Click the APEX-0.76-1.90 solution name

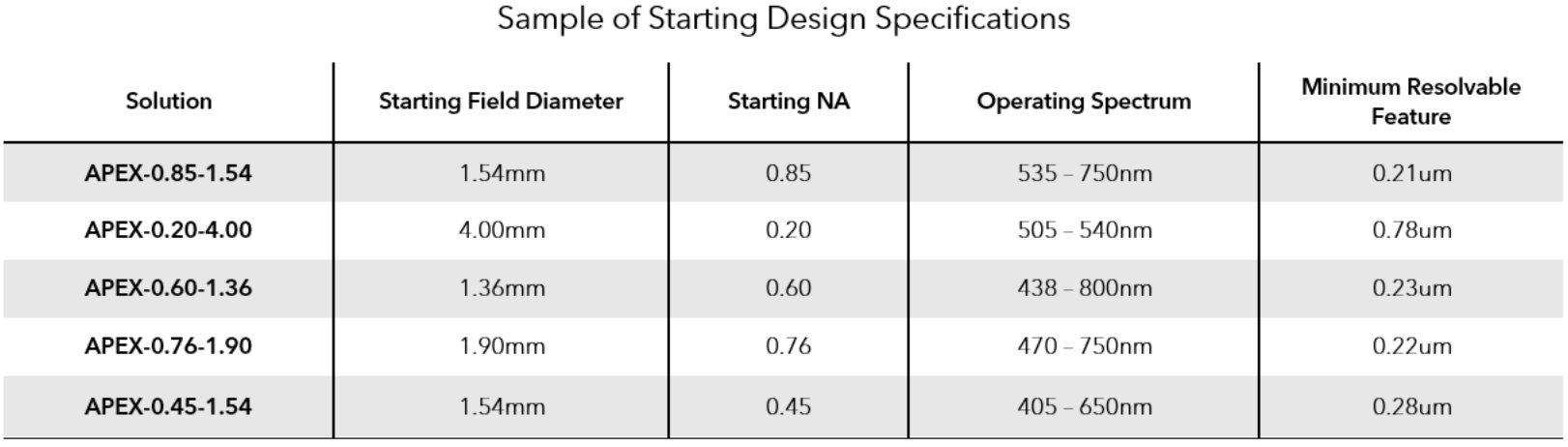point(168,346)
